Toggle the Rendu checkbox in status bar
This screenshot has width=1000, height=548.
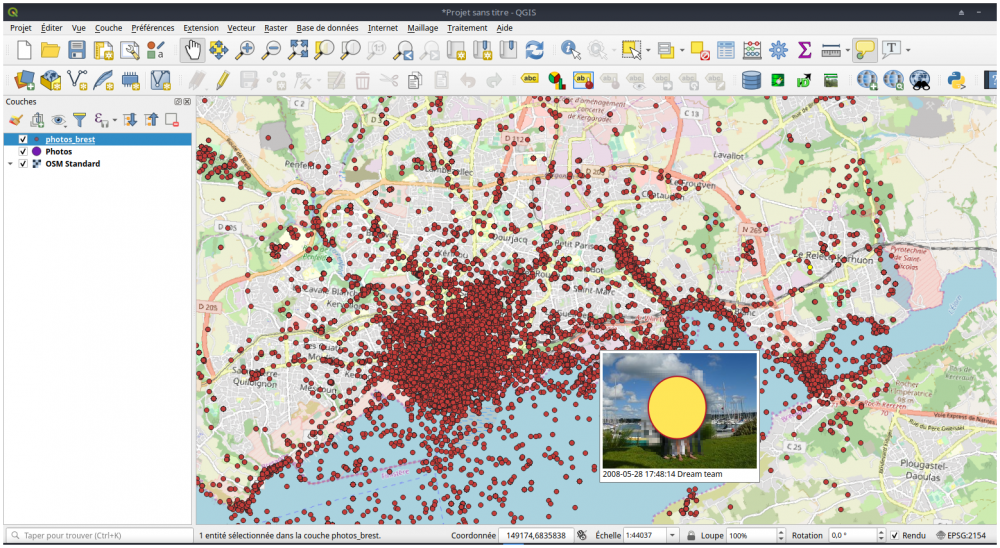point(895,536)
